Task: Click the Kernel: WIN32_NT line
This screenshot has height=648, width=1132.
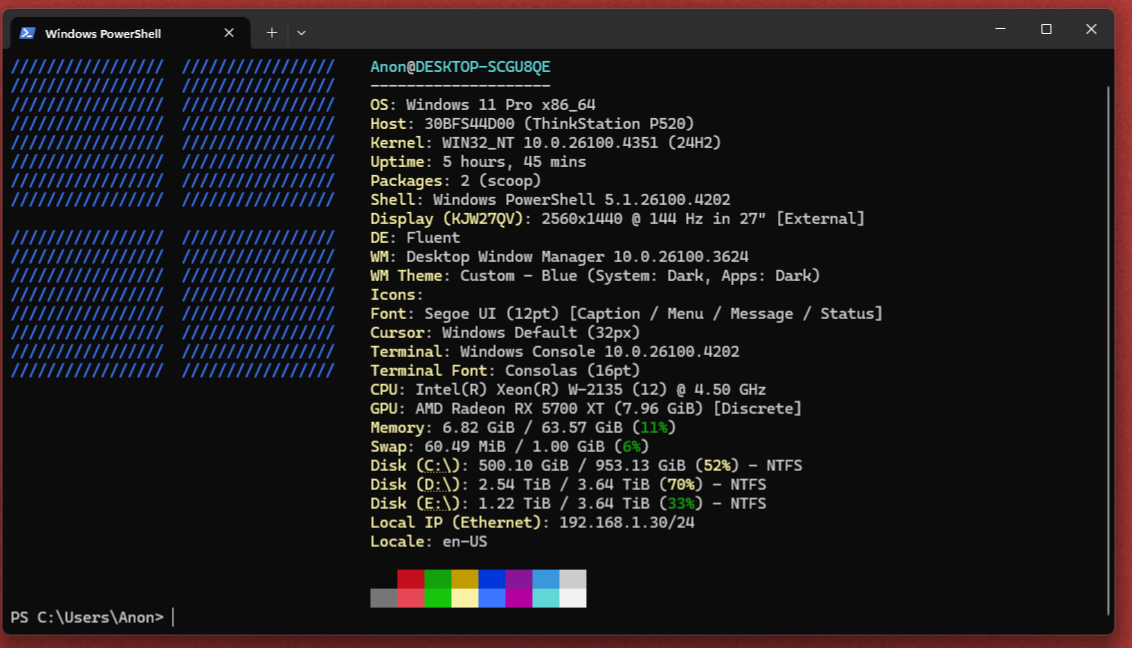Action: click(546, 143)
